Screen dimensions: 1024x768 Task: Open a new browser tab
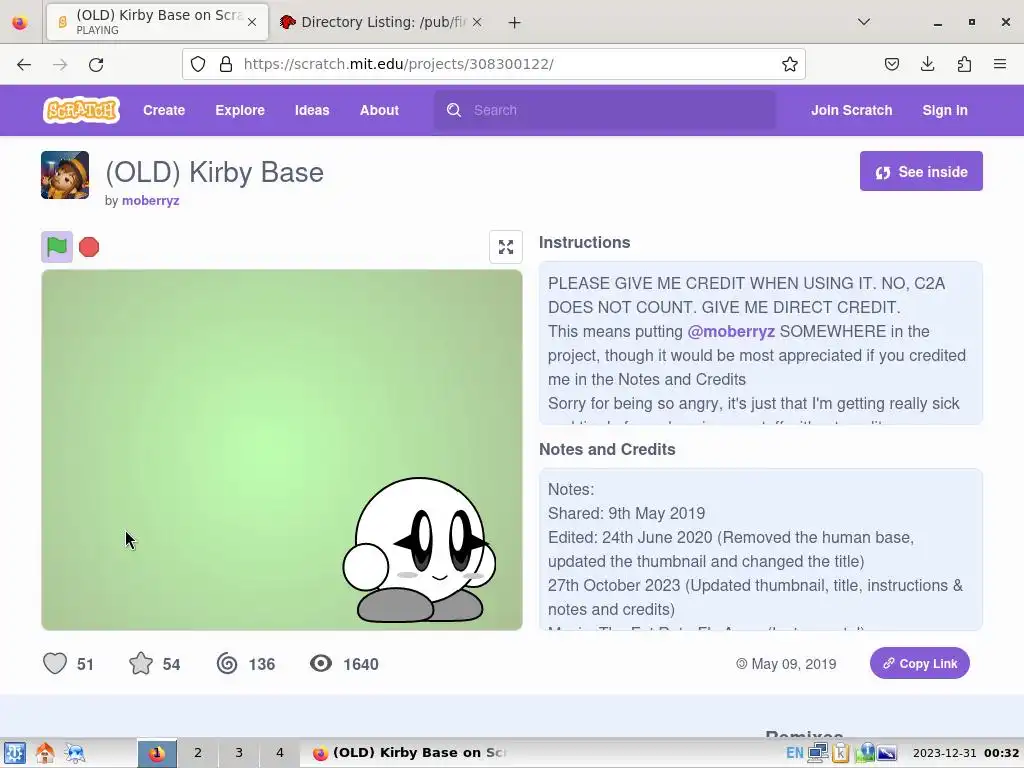click(x=515, y=22)
